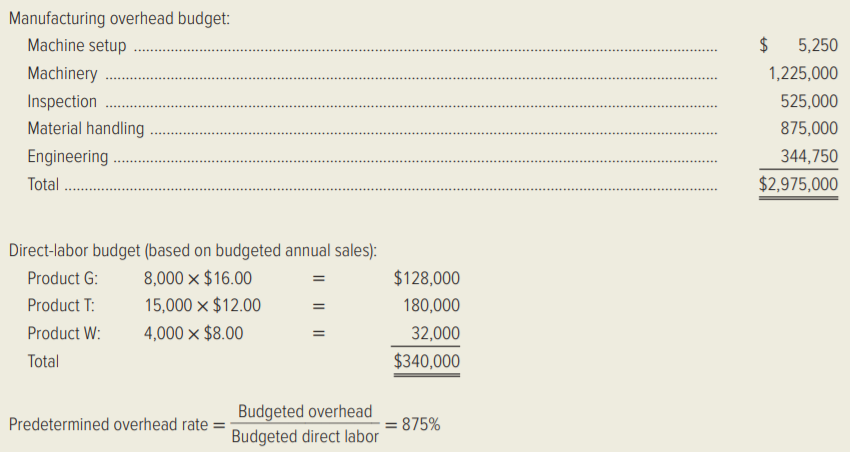Viewport: 850px width, 452px height.
Task: Click the 344,750 engineering amount
Action: 809,157
